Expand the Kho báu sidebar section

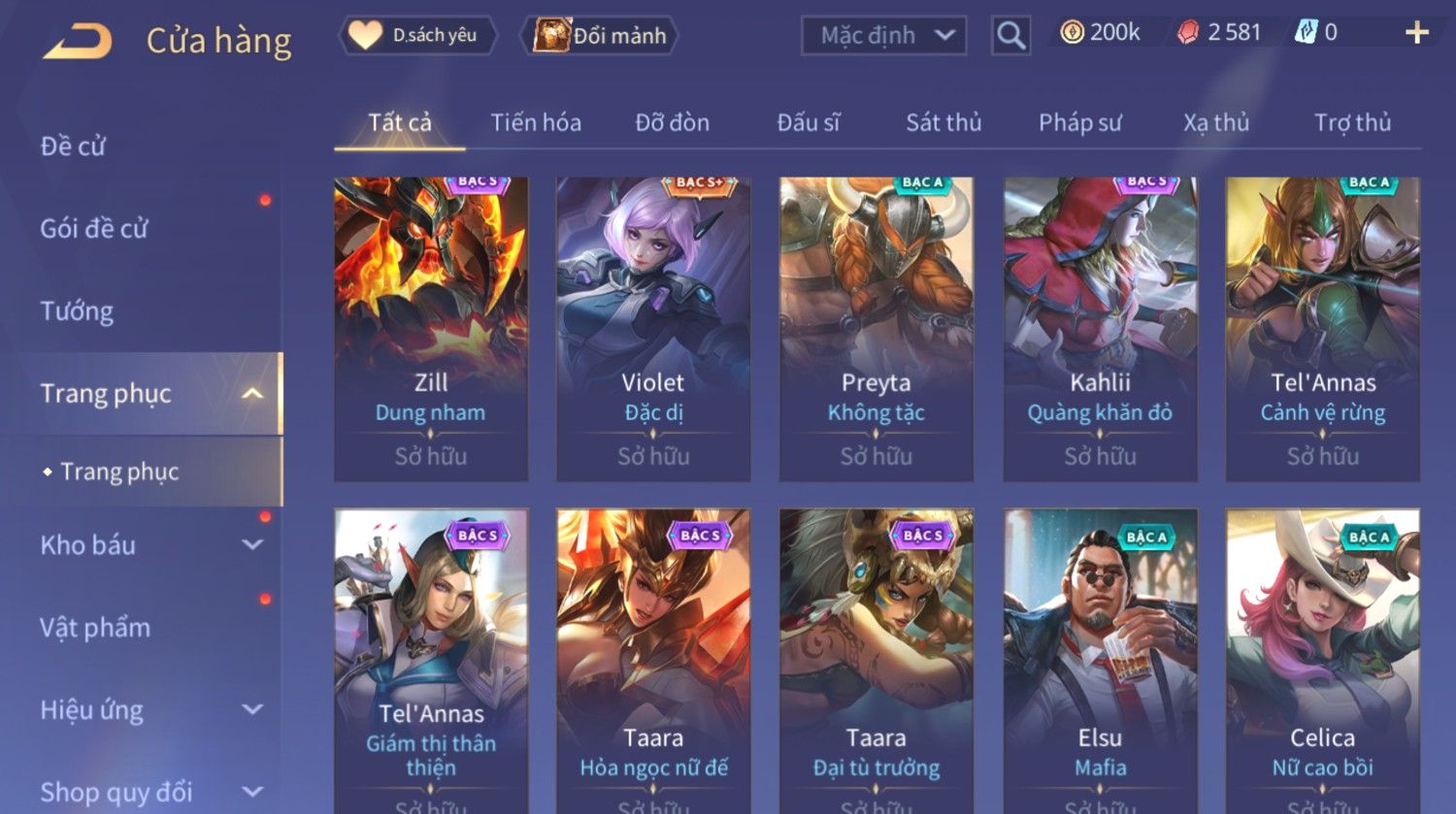[x=252, y=545]
